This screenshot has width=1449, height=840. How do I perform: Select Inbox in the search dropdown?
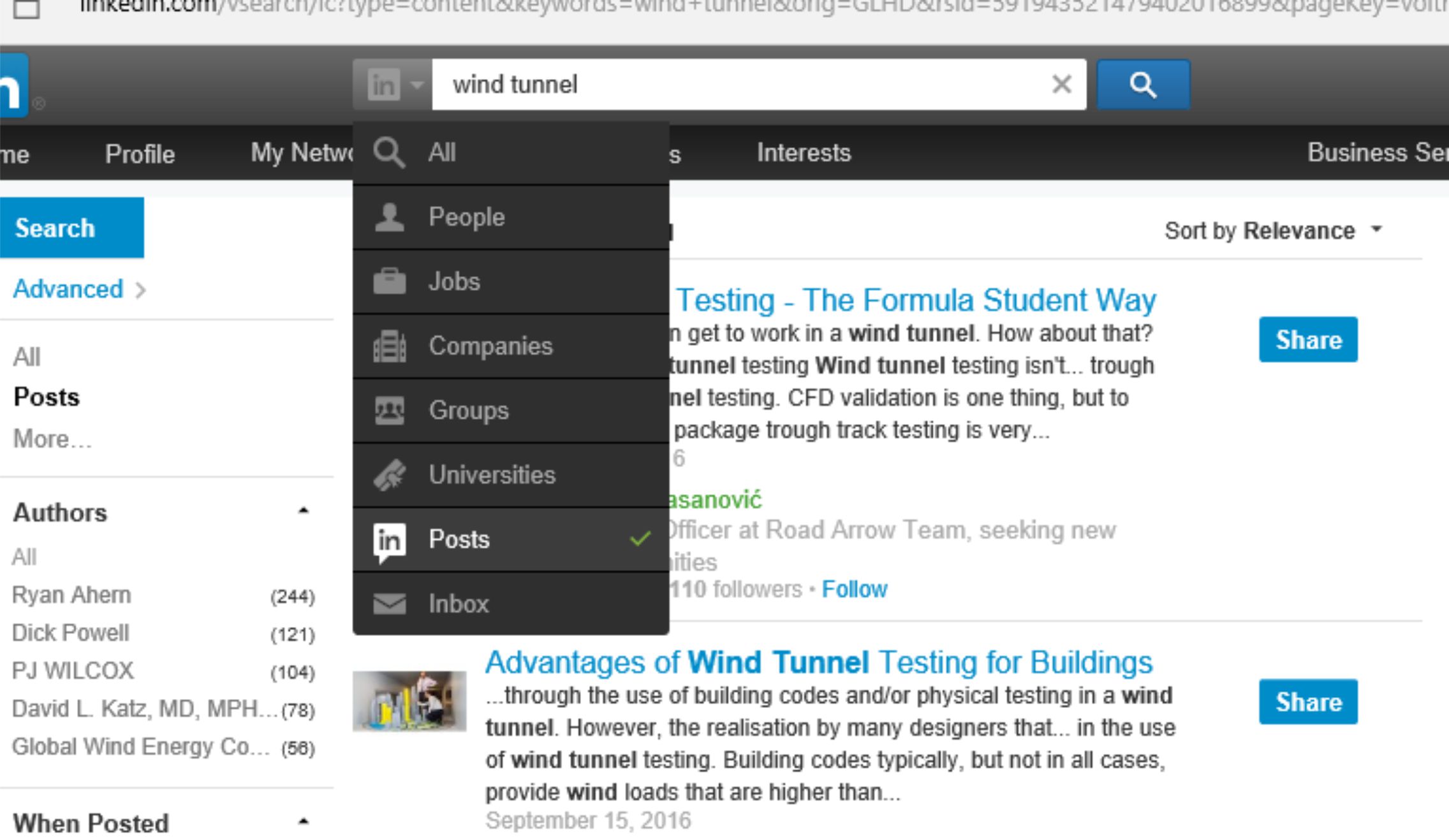click(x=511, y=603)
